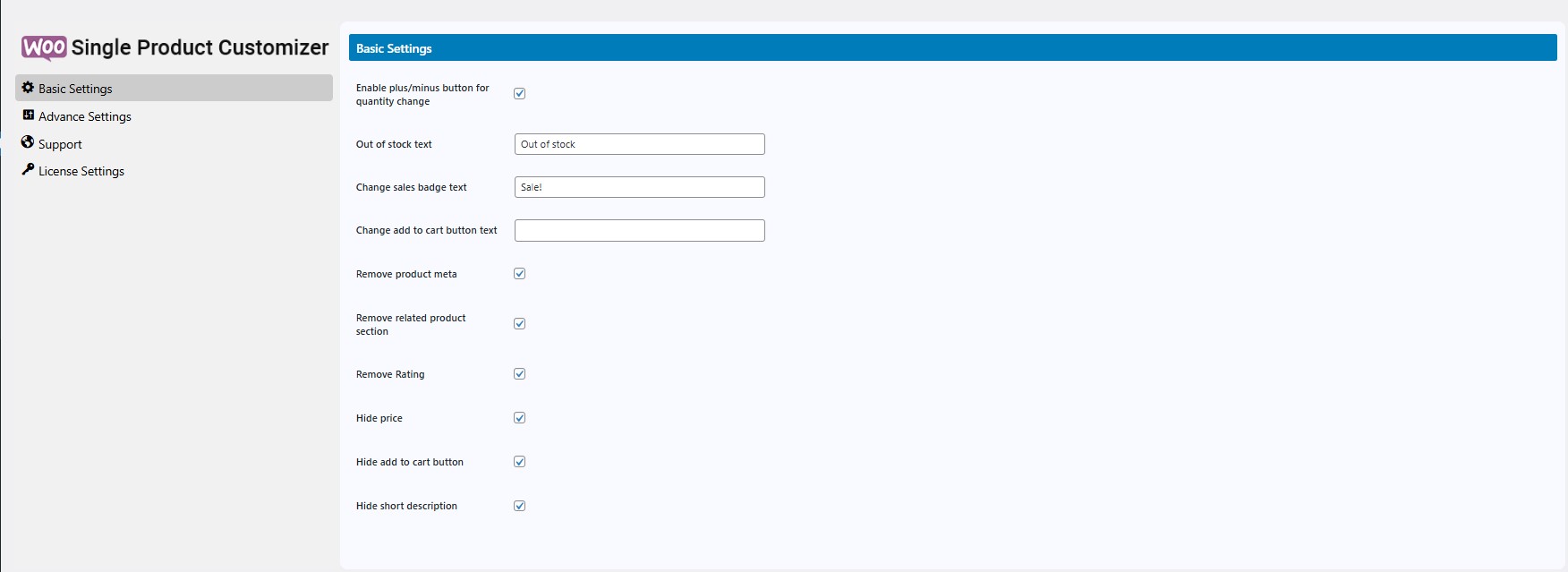The image size is (1568, 572).
Task: Click the License Settings key icon
Action: point(28,169)
